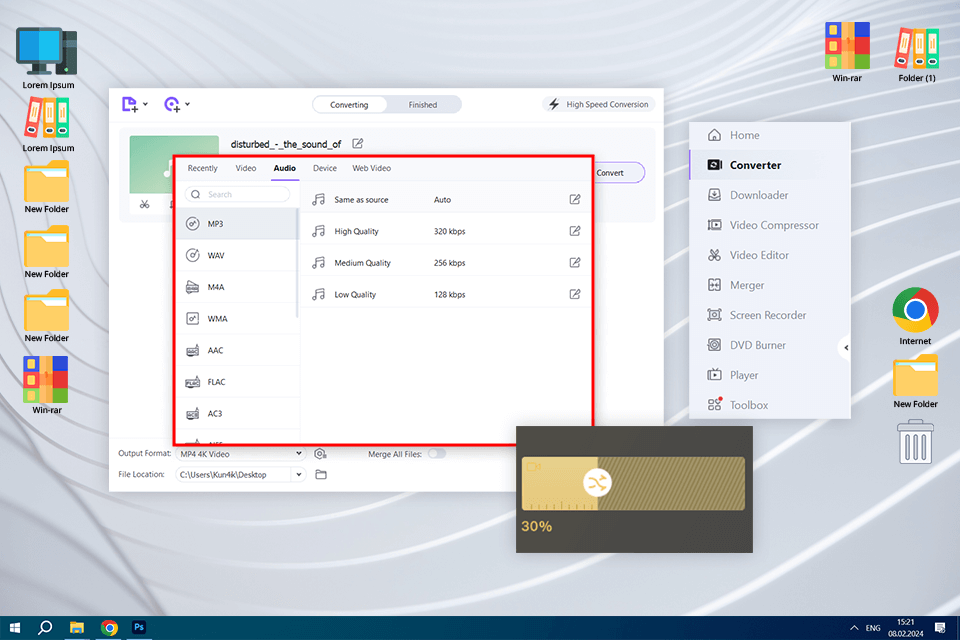Select AAC format
Screen dimensions: 960x640
click(238, 350)
